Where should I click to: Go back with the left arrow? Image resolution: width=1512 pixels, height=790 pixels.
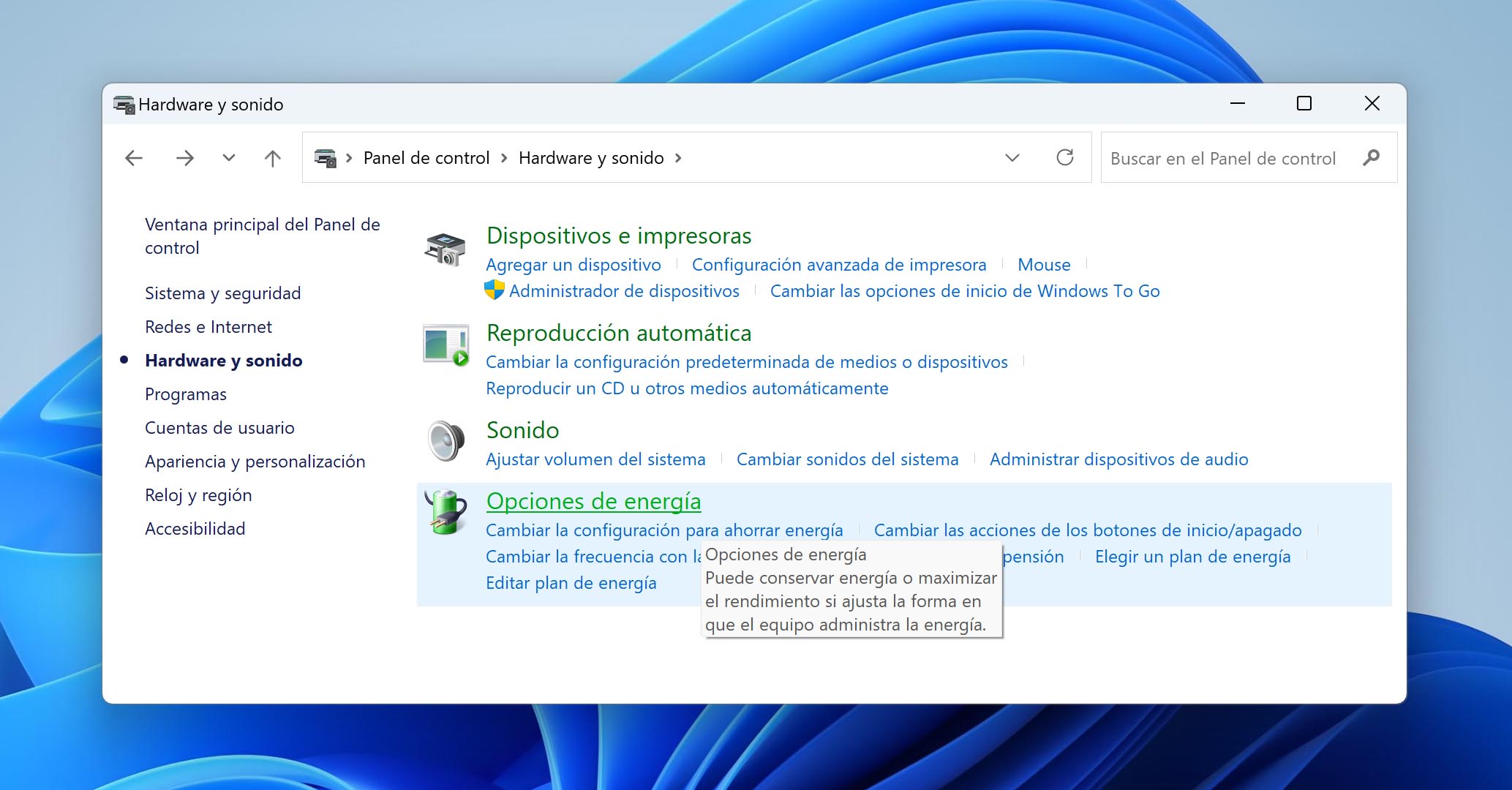tap(134, 158)
